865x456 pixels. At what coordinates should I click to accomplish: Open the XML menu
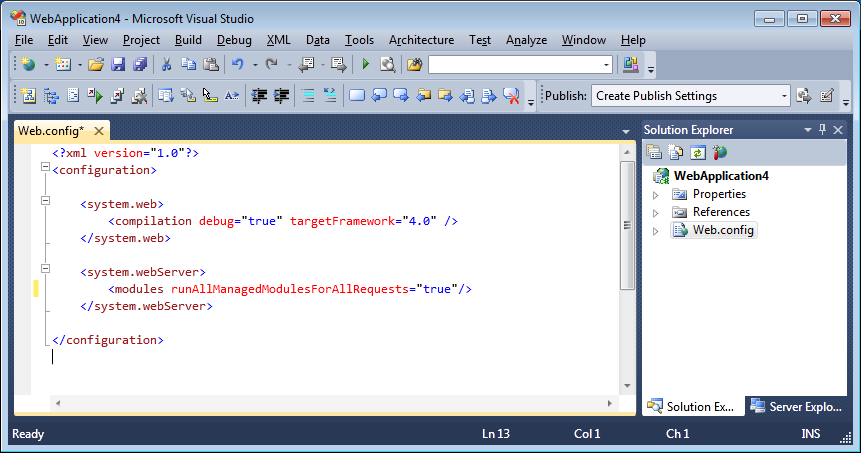278,40
